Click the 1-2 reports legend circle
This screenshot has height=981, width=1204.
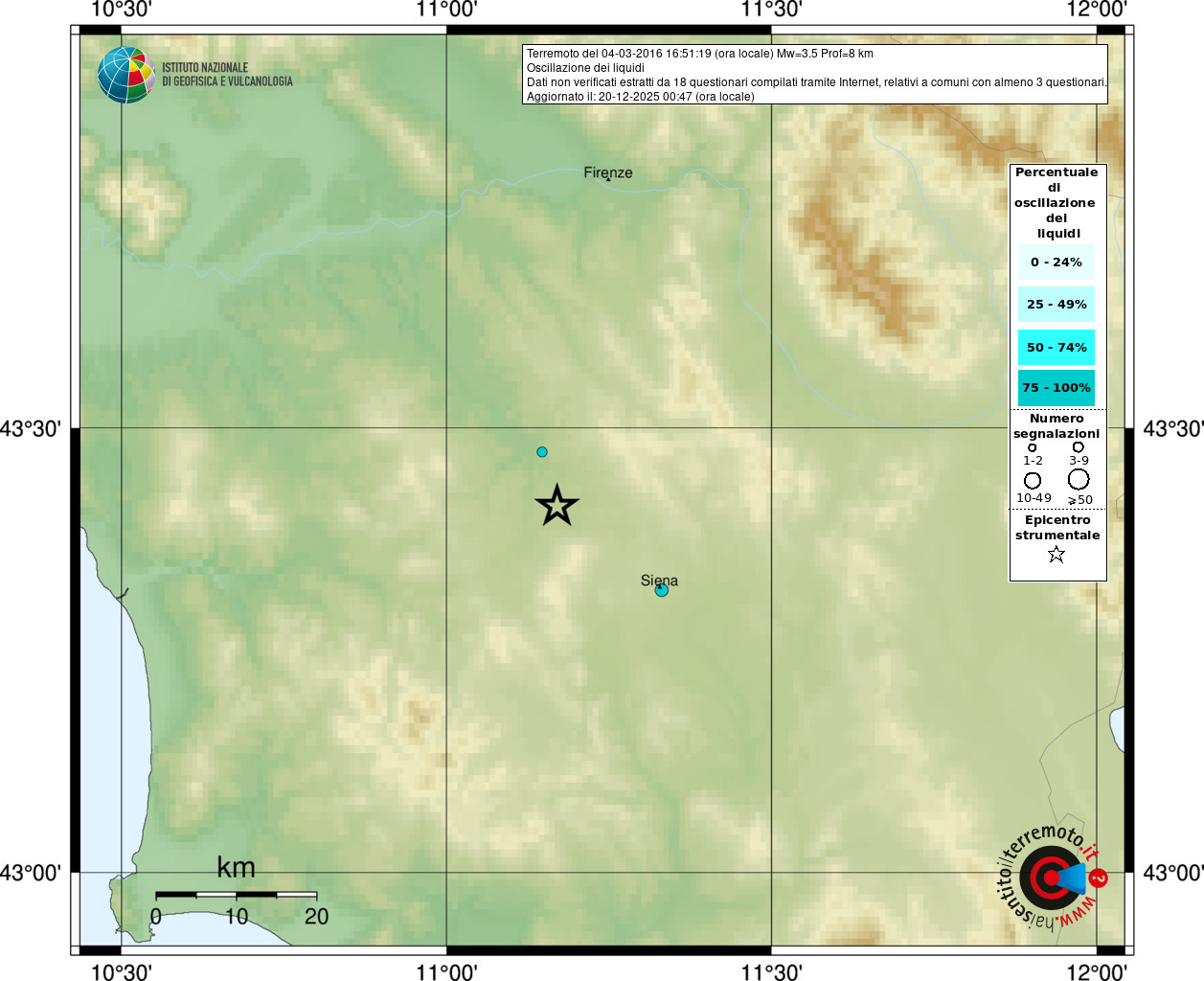1032,447
